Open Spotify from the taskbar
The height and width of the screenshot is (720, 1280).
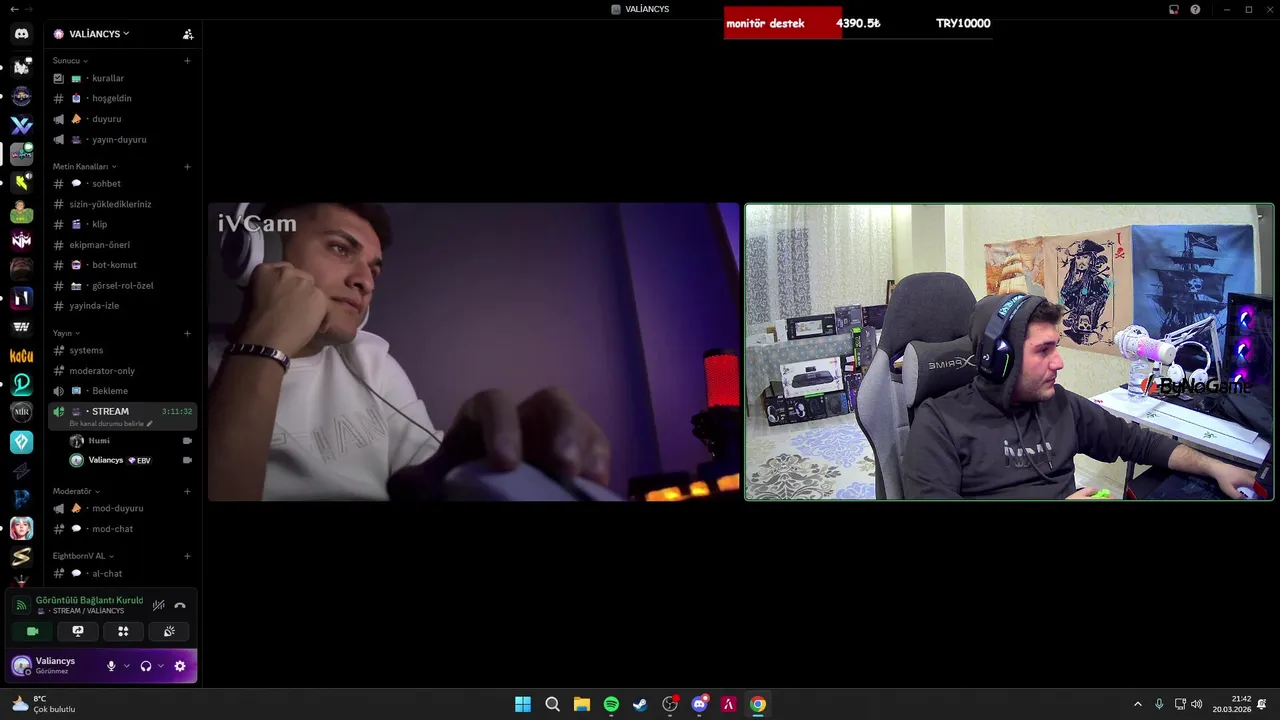coord(611,704)
